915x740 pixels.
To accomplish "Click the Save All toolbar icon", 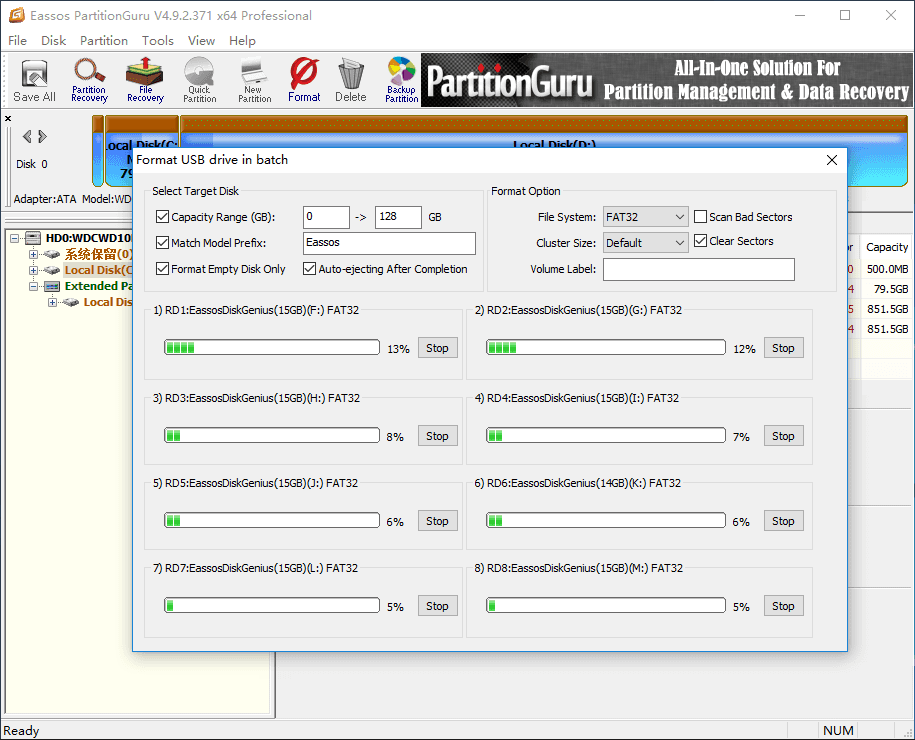I will pos(34,81).
